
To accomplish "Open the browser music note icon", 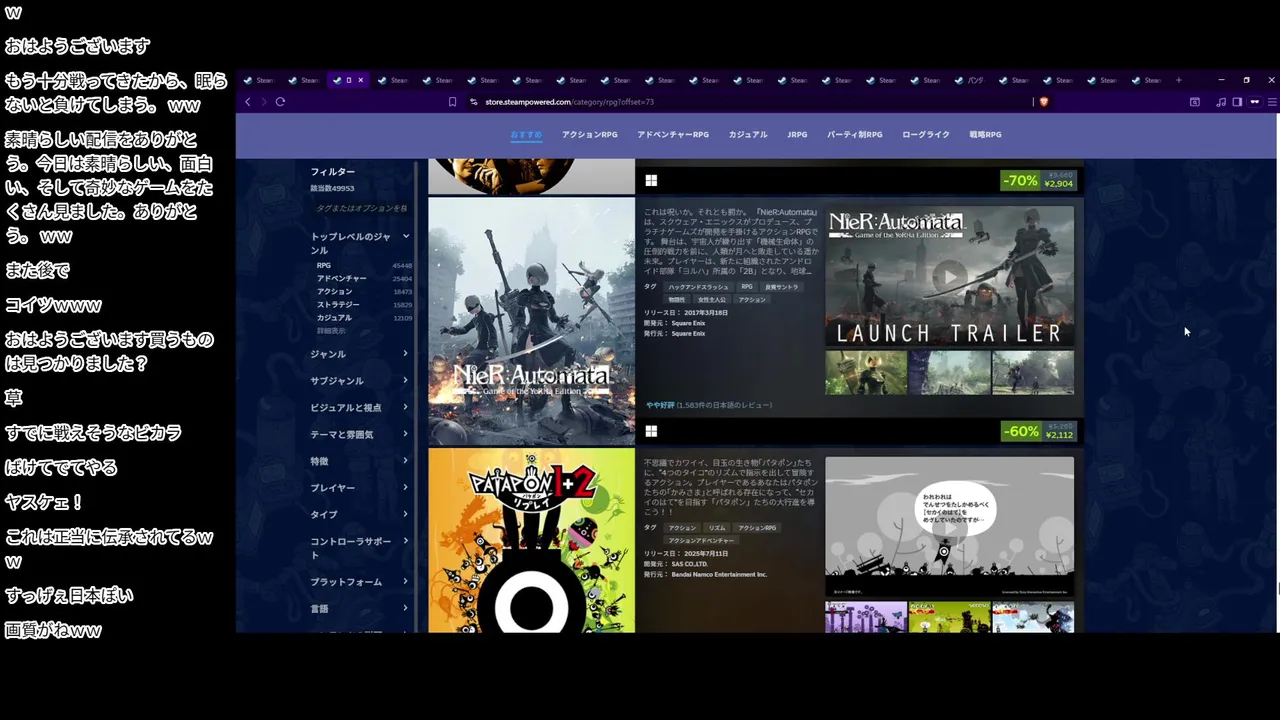I will tap(1221, 101).
